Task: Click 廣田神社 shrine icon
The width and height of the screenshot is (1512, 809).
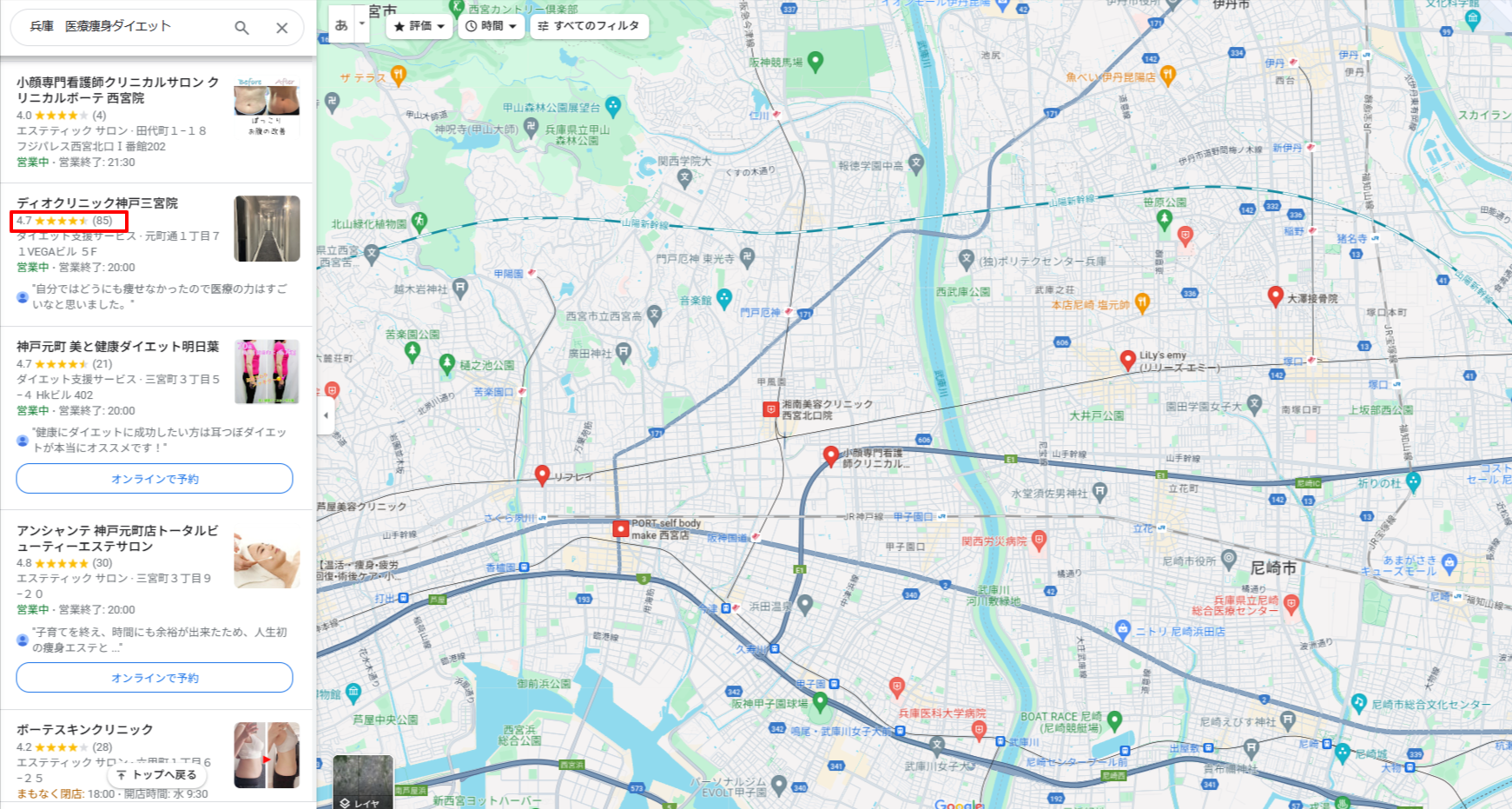Action: 624,351
